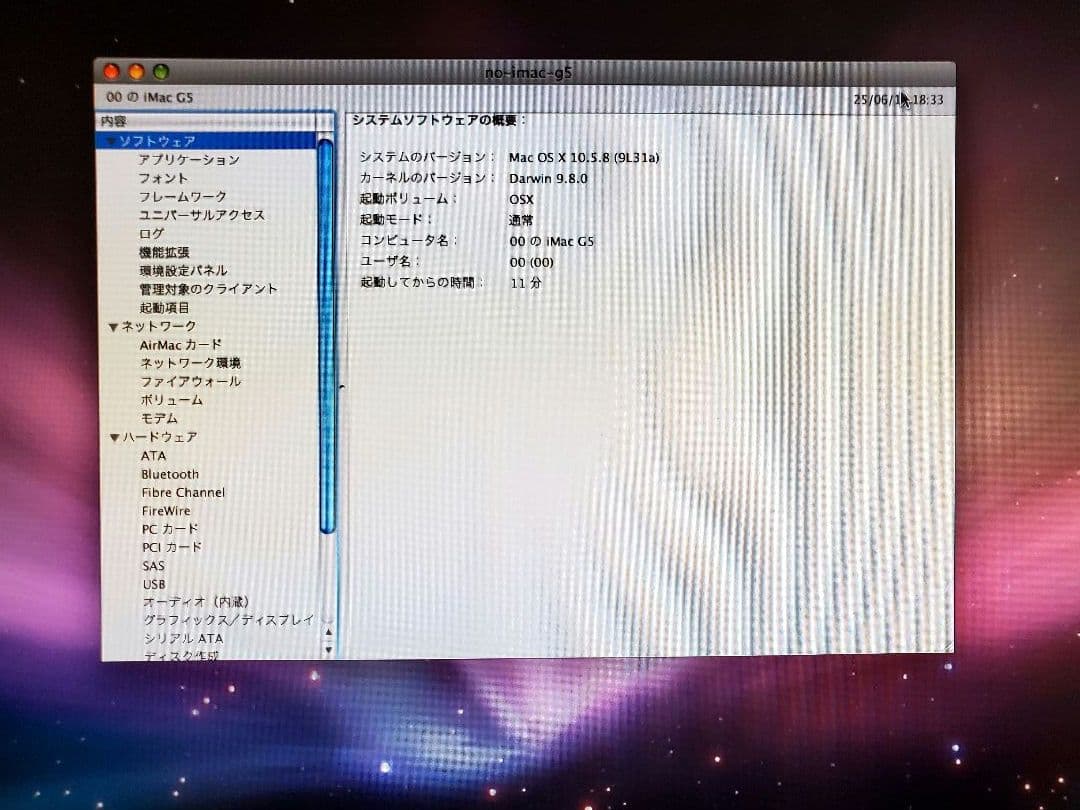
Task: Show Bluetooth hardware information
Action: pos(170,473)
